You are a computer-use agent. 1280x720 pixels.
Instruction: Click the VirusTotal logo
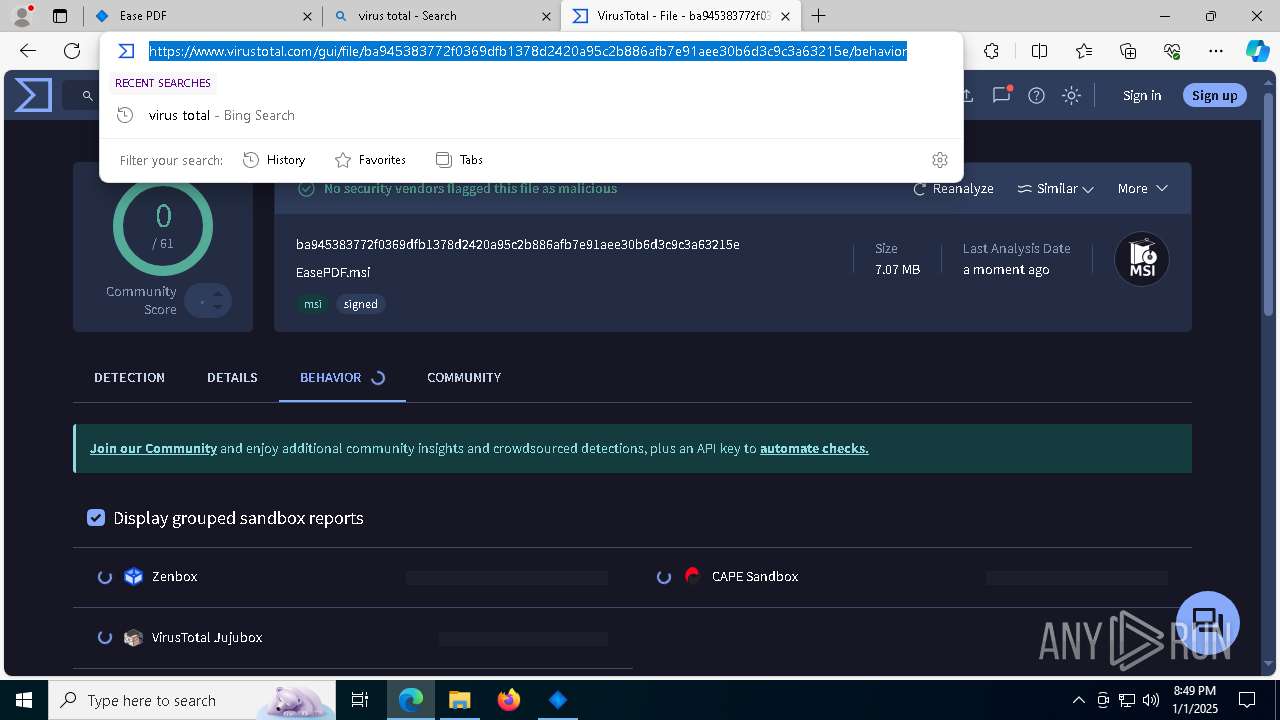point(33,95)
